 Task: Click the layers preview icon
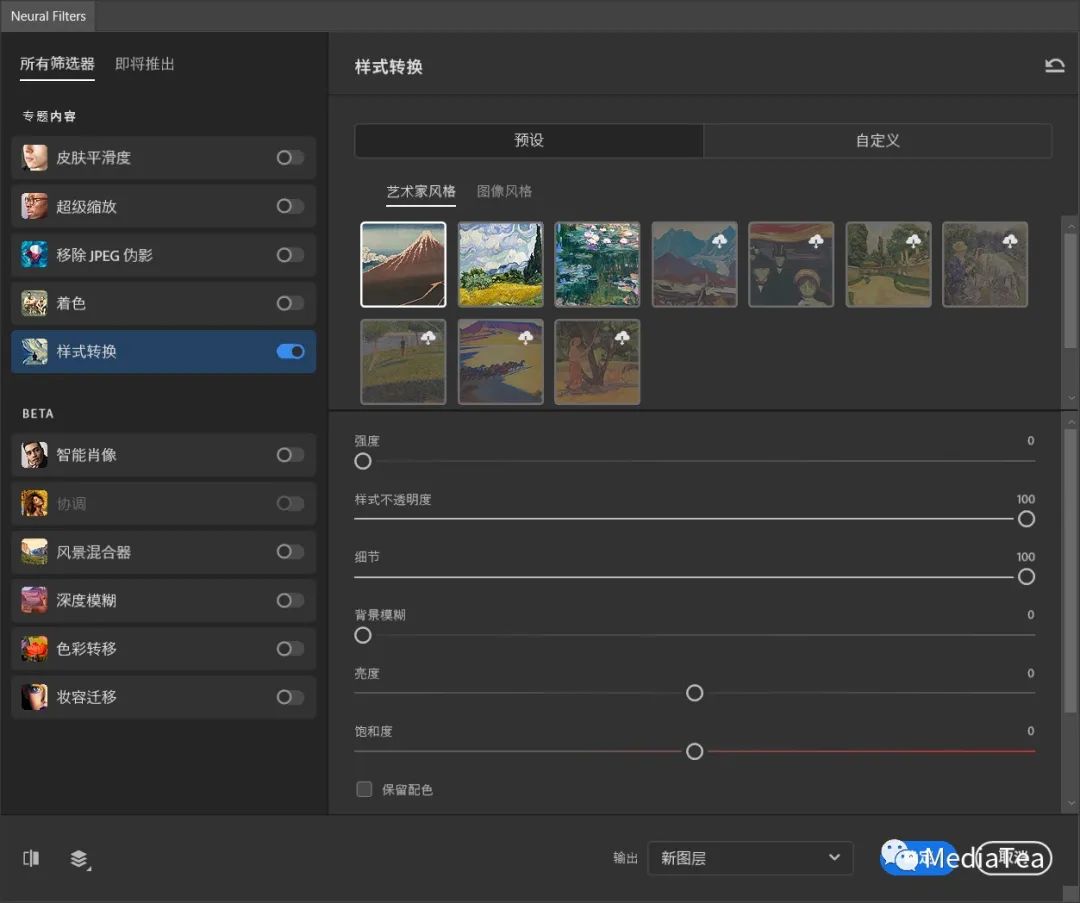click(80, 859)
